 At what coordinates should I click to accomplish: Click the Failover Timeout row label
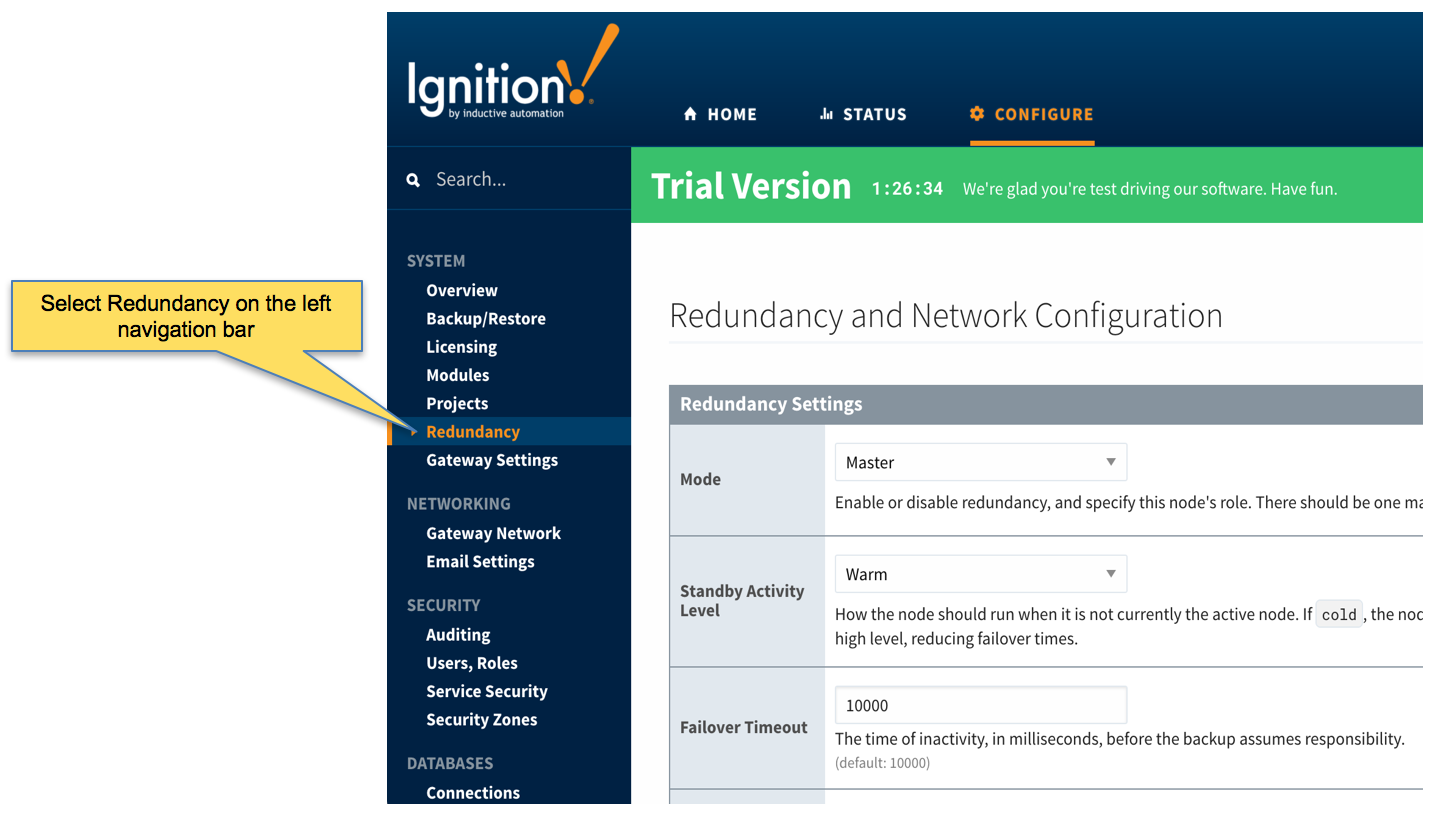(744, 727)
